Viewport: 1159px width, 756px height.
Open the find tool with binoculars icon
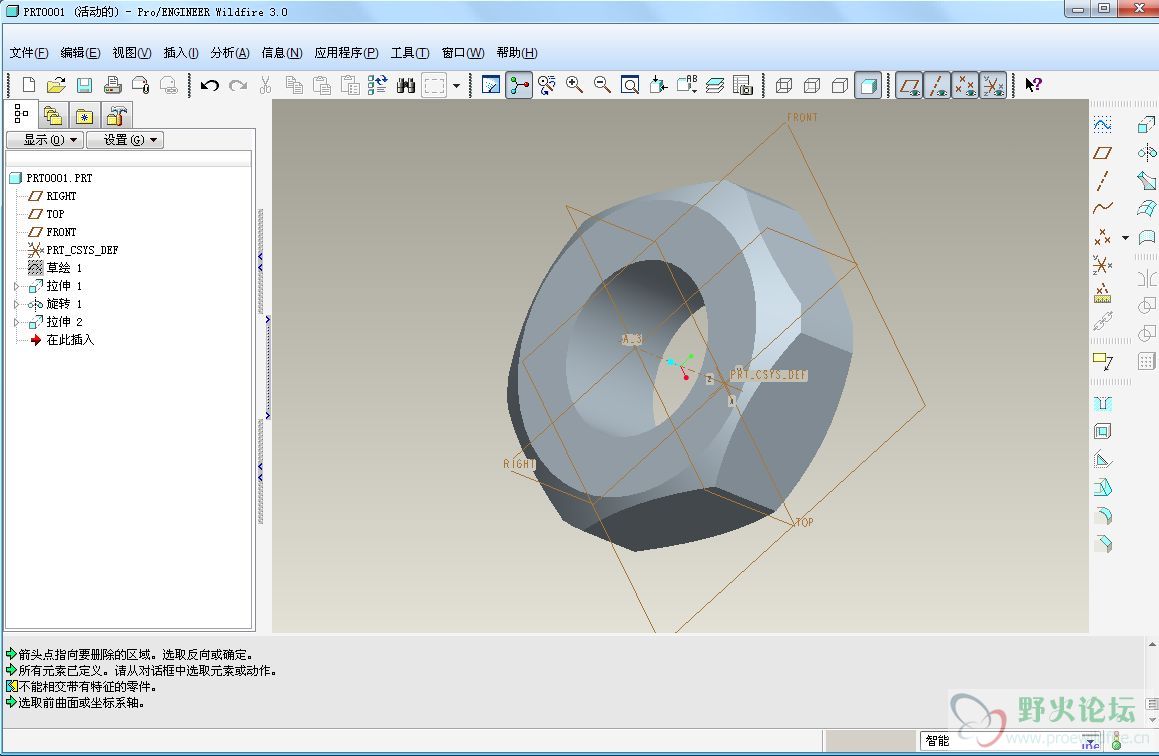406,85
